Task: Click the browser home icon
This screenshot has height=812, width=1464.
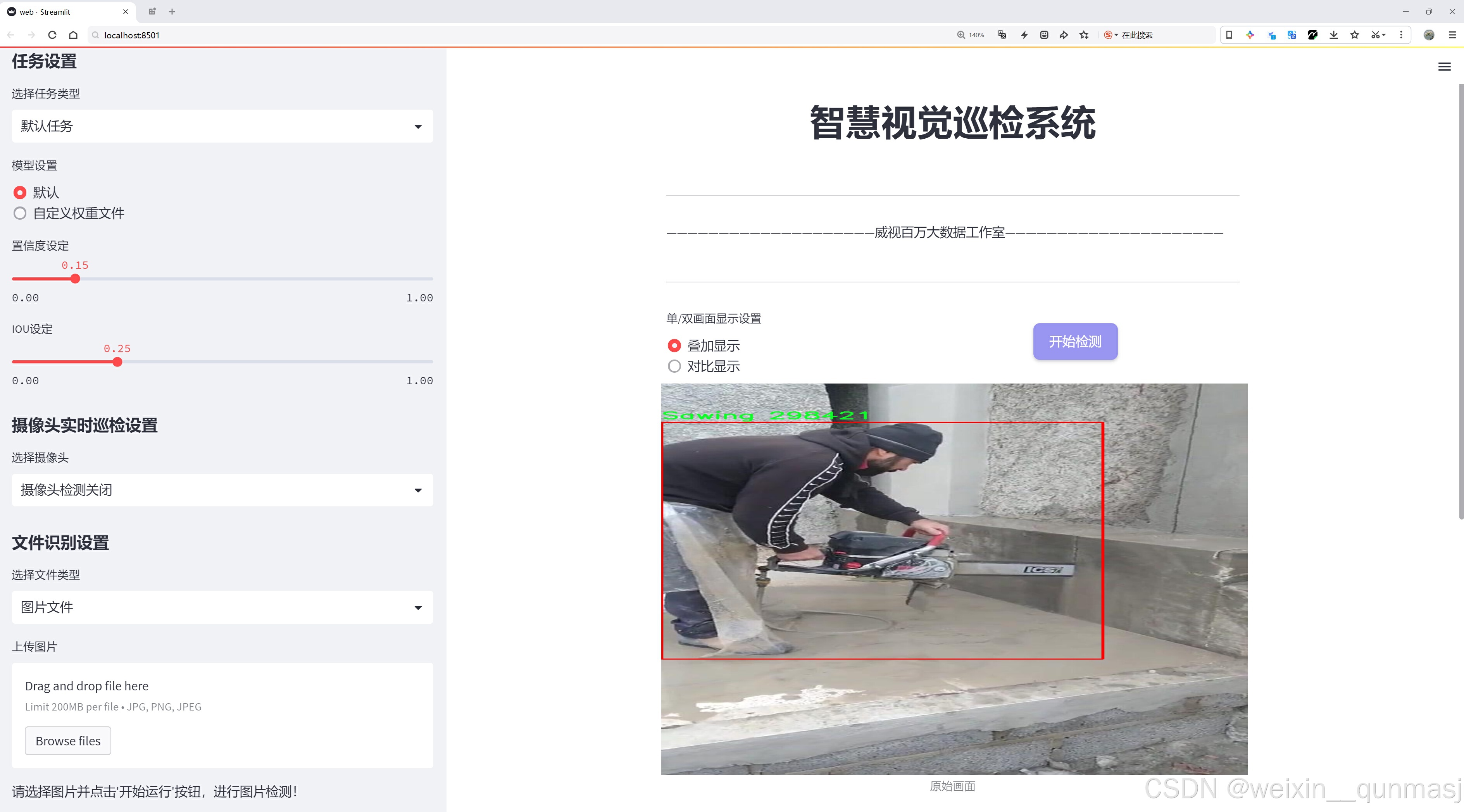Action: pos(73,35)
